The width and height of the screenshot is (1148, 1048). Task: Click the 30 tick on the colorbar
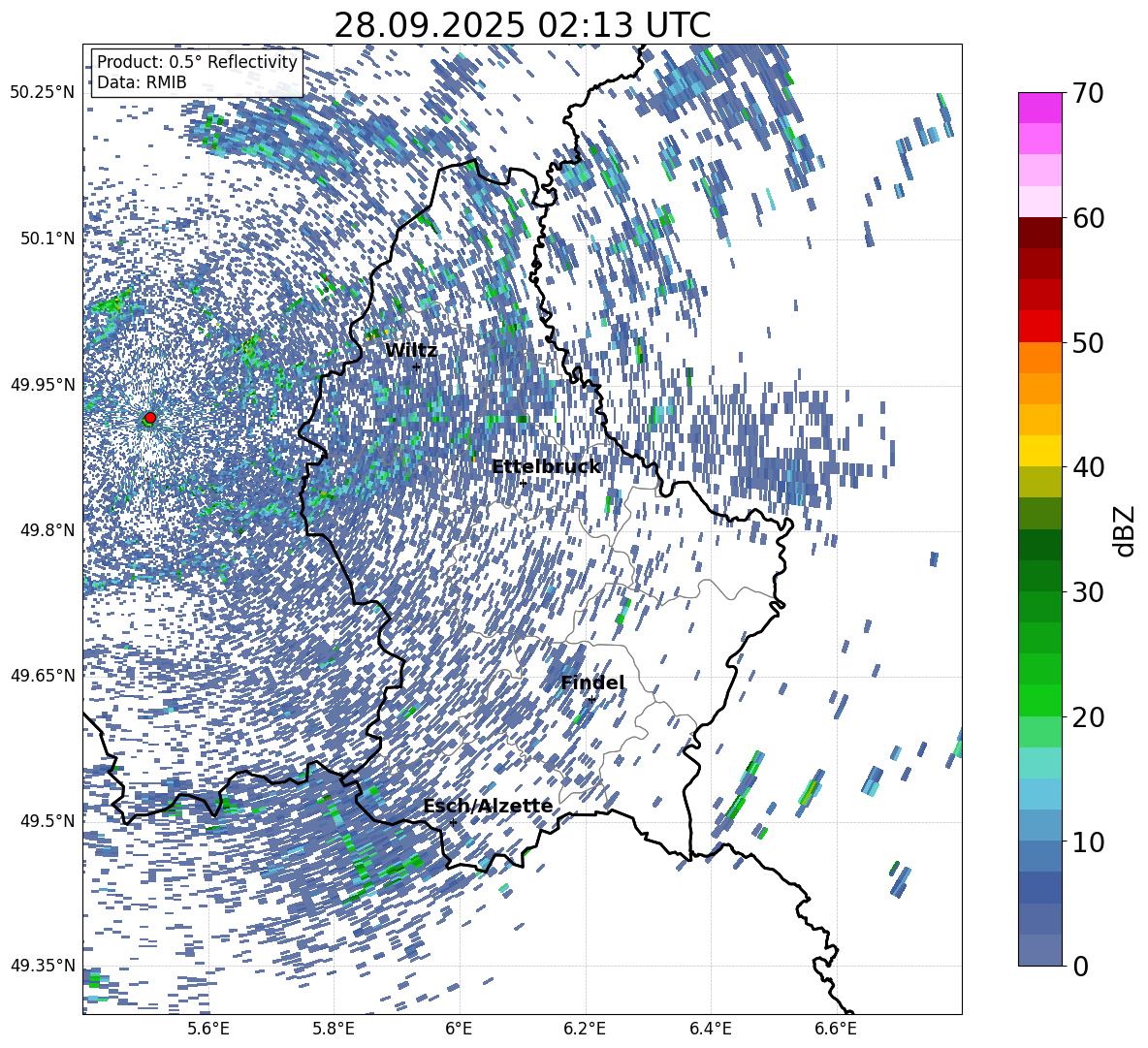pos(1088,592)
